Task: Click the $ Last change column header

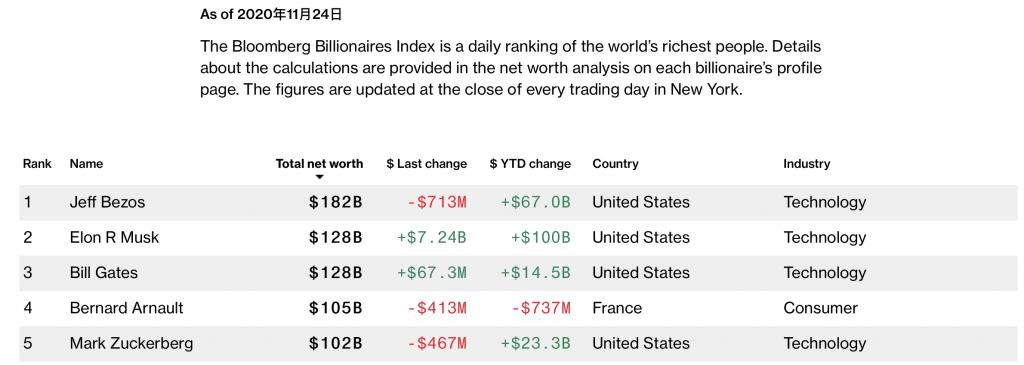Action: 426,163
